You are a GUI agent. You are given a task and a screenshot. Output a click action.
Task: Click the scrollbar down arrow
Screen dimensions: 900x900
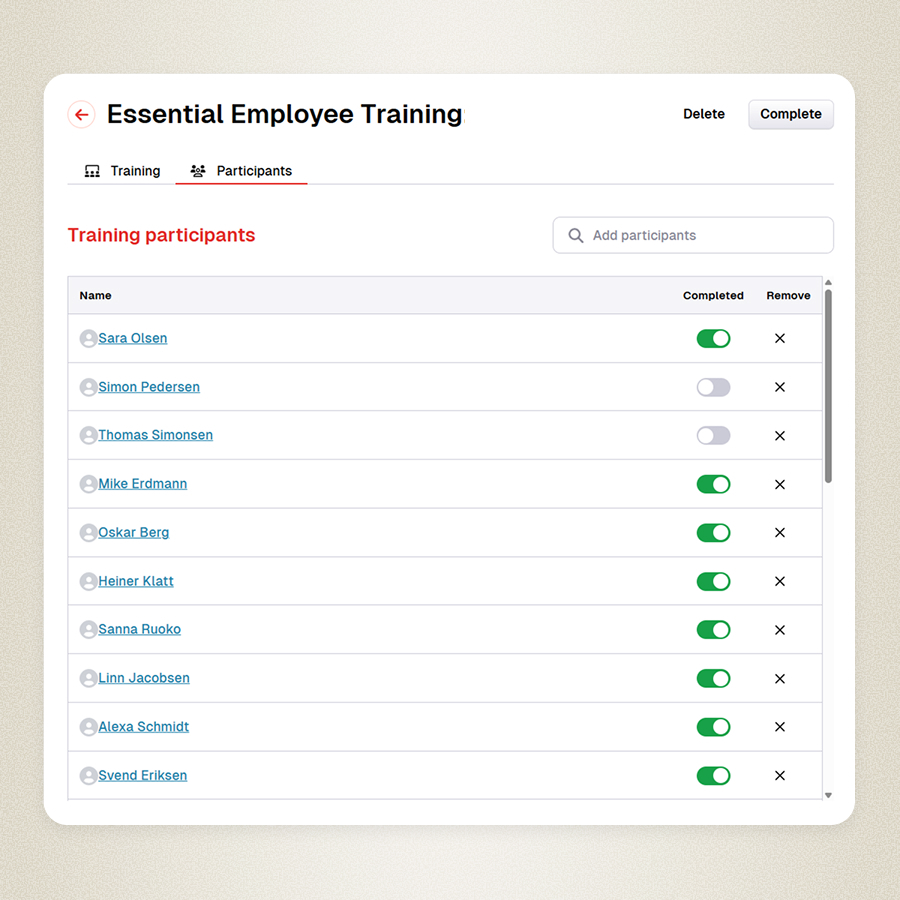pyautogui.click(x=828, y=795)
